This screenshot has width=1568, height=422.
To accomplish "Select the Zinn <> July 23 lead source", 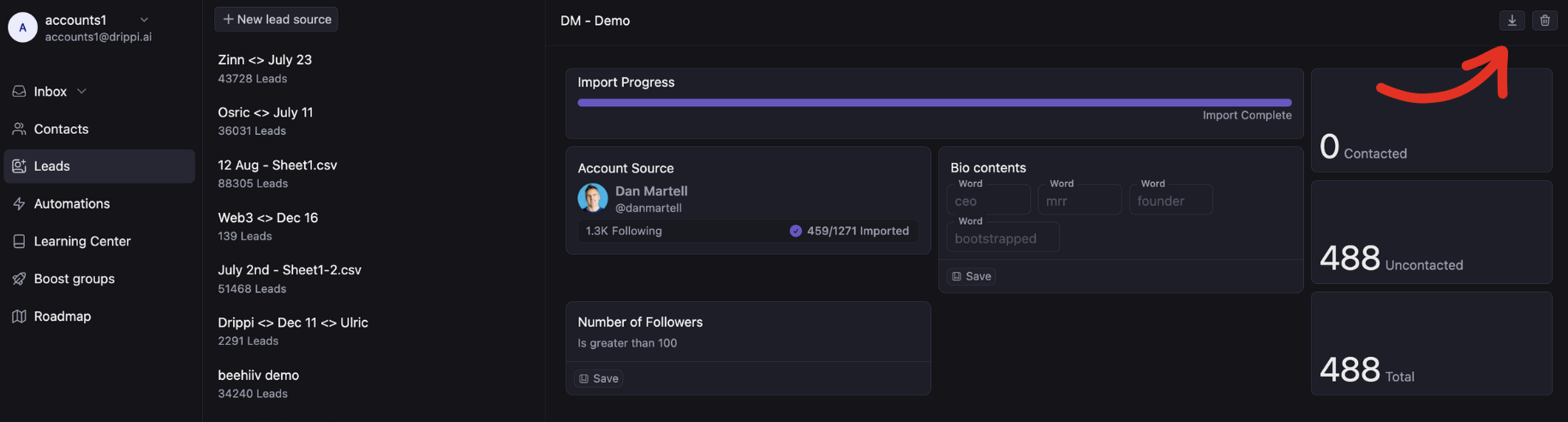I will click(265, 60).
